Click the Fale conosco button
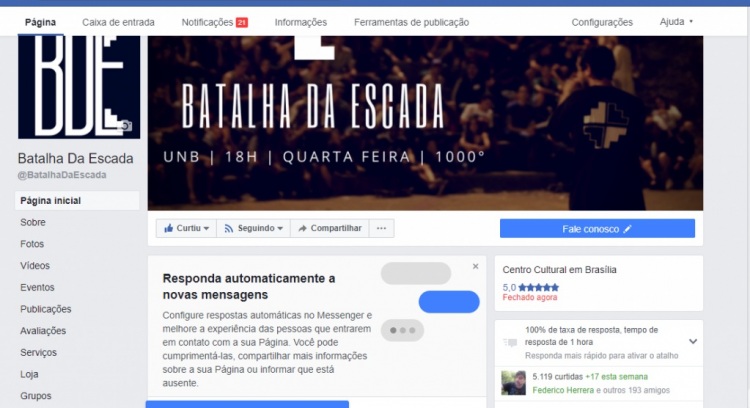Screen dimensions: 750x408 597,229
